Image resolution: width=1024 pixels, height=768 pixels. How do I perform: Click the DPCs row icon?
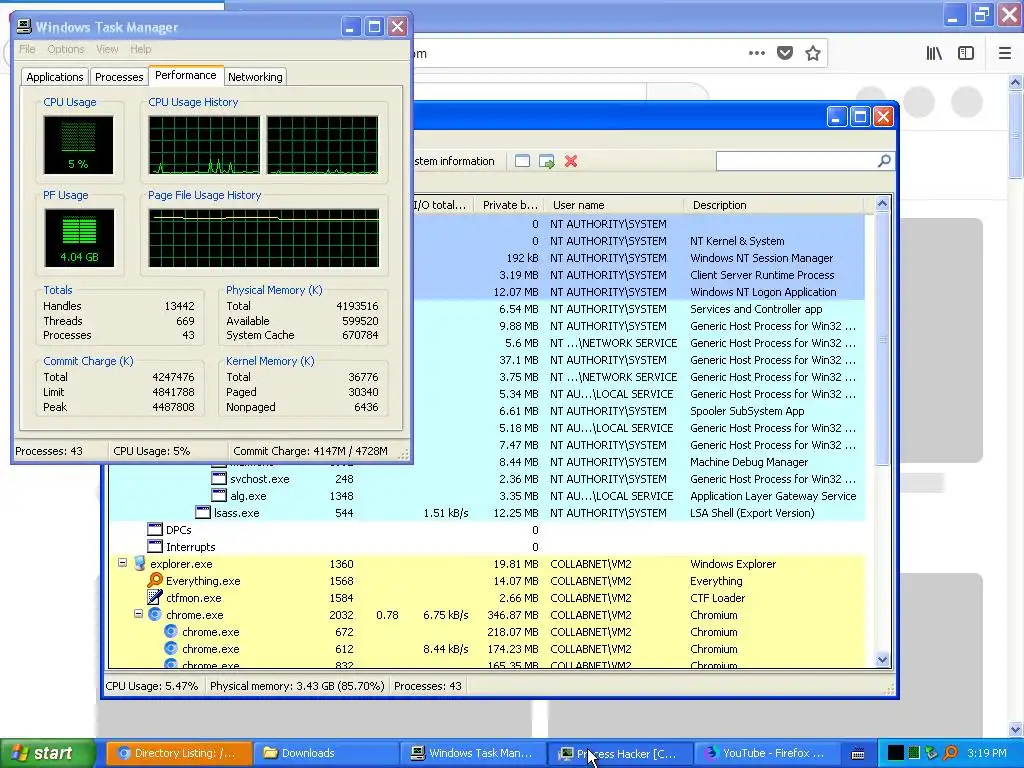pos(155,529)
